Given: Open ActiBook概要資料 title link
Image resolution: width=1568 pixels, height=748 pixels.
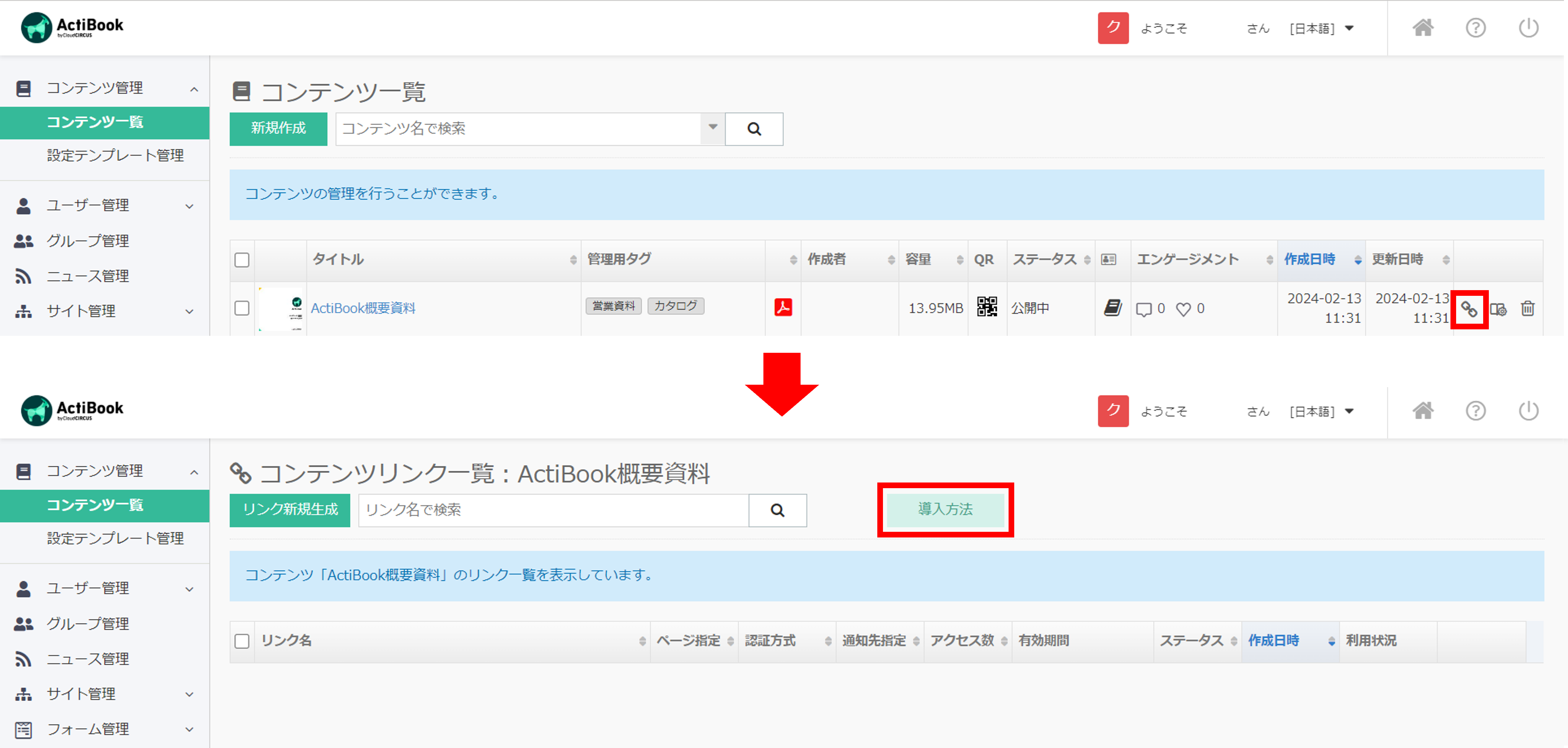Looking at the screenshot, I should tap(364, 309).
